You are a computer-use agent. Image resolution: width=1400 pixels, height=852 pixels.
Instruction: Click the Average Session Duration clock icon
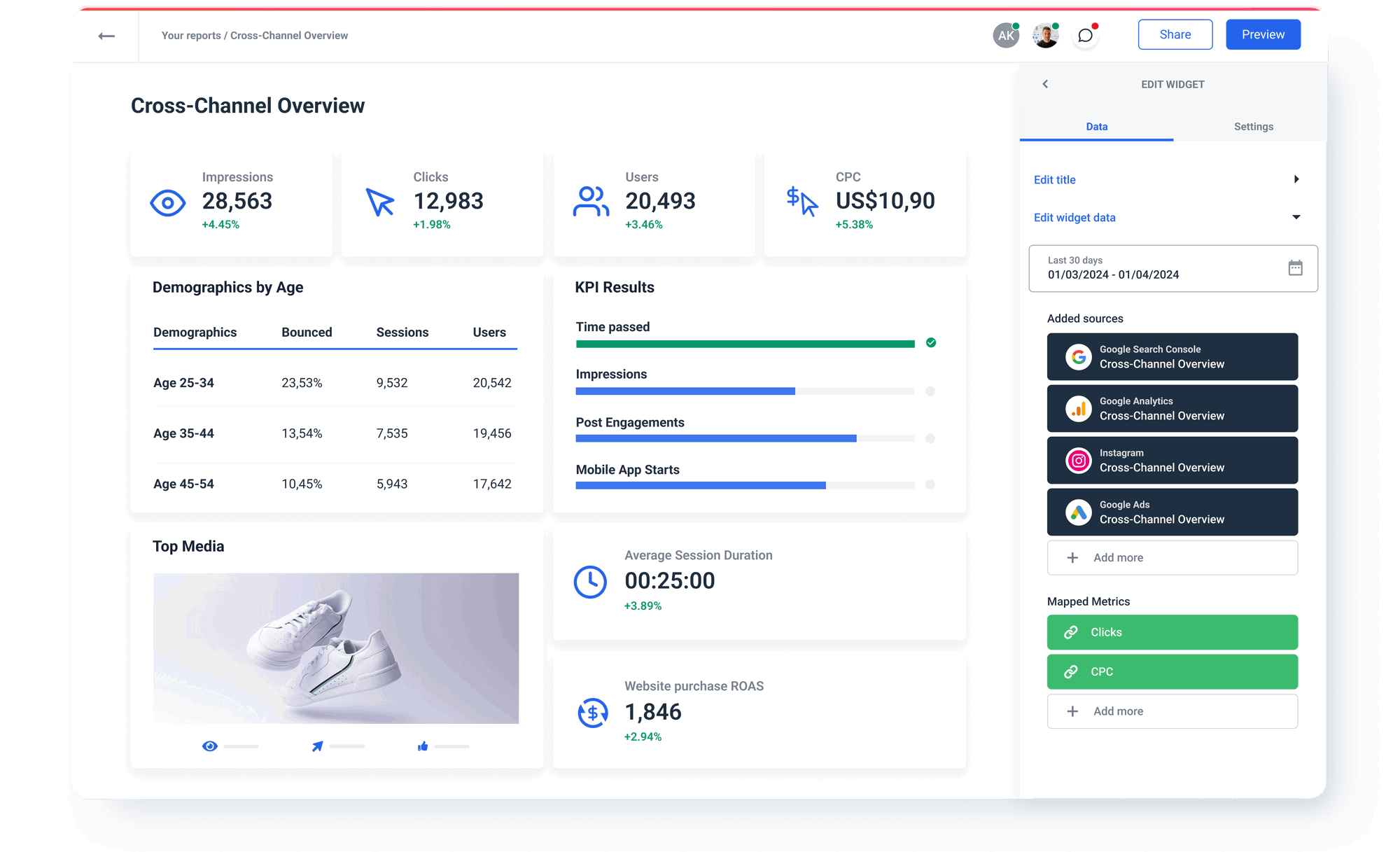[x=590, y=581]
